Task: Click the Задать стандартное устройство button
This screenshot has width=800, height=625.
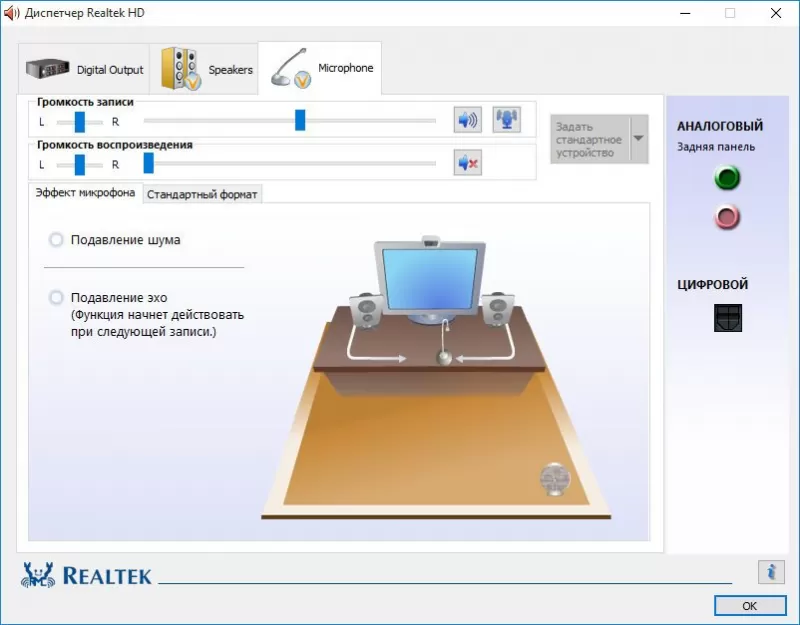Action: [x=590, y=139]
